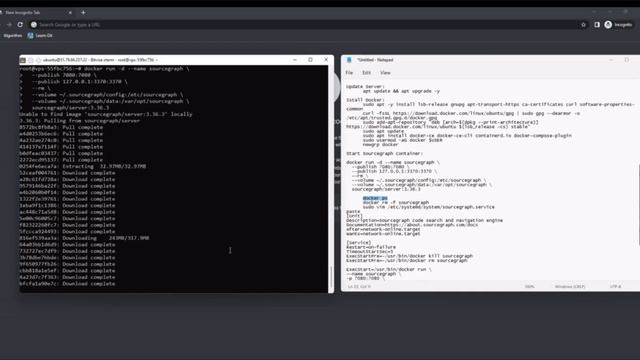640x360 pixels.
Task: Bookmark this page with star icon
Action: point(583,24)
